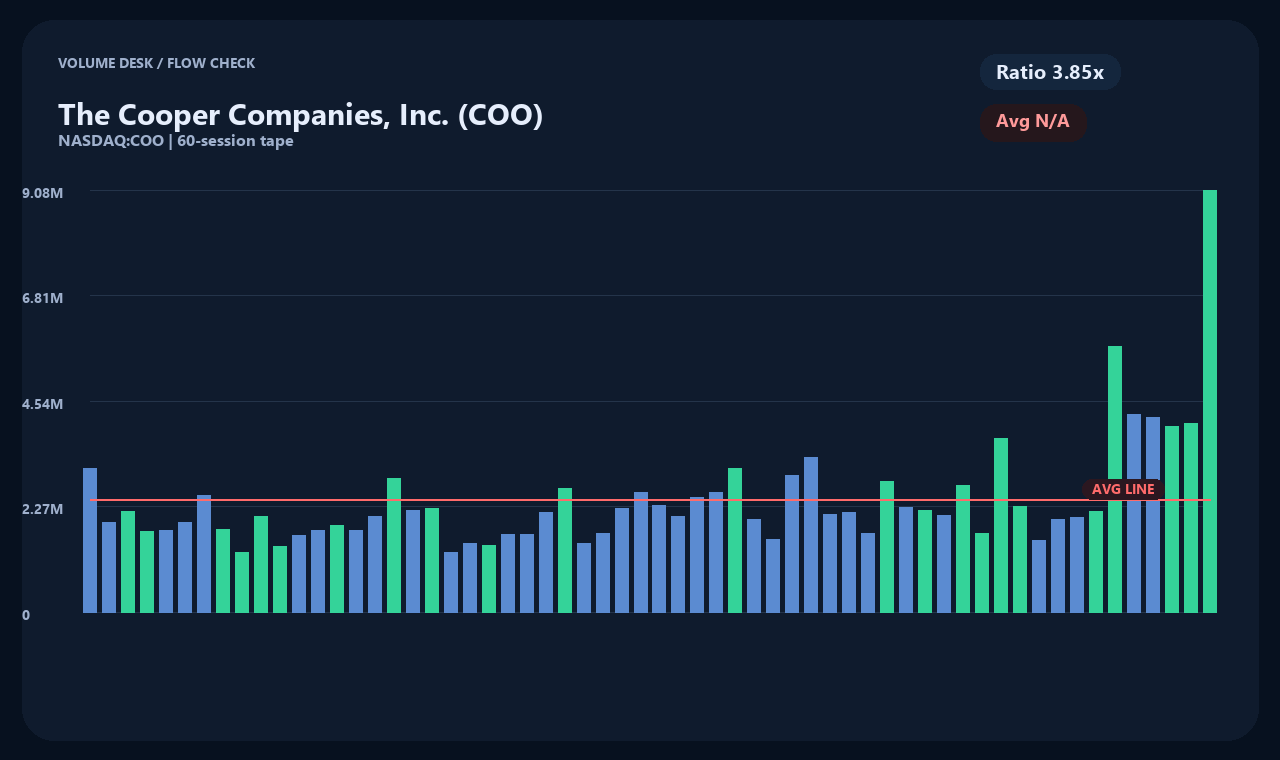Click the Ratio 3.85x badge
Screen dimensions: 1280x760
pos(1050,72)
